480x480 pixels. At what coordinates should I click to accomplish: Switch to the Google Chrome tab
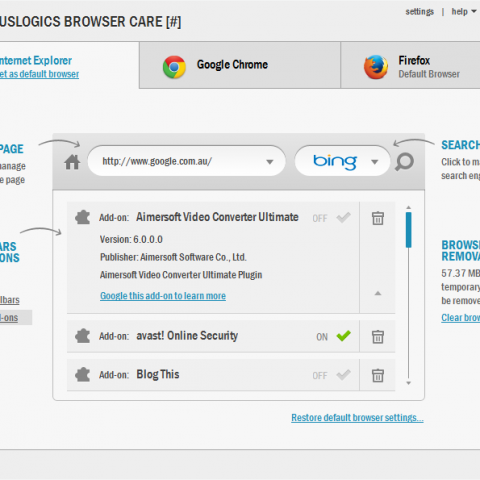tap(240, 65)
